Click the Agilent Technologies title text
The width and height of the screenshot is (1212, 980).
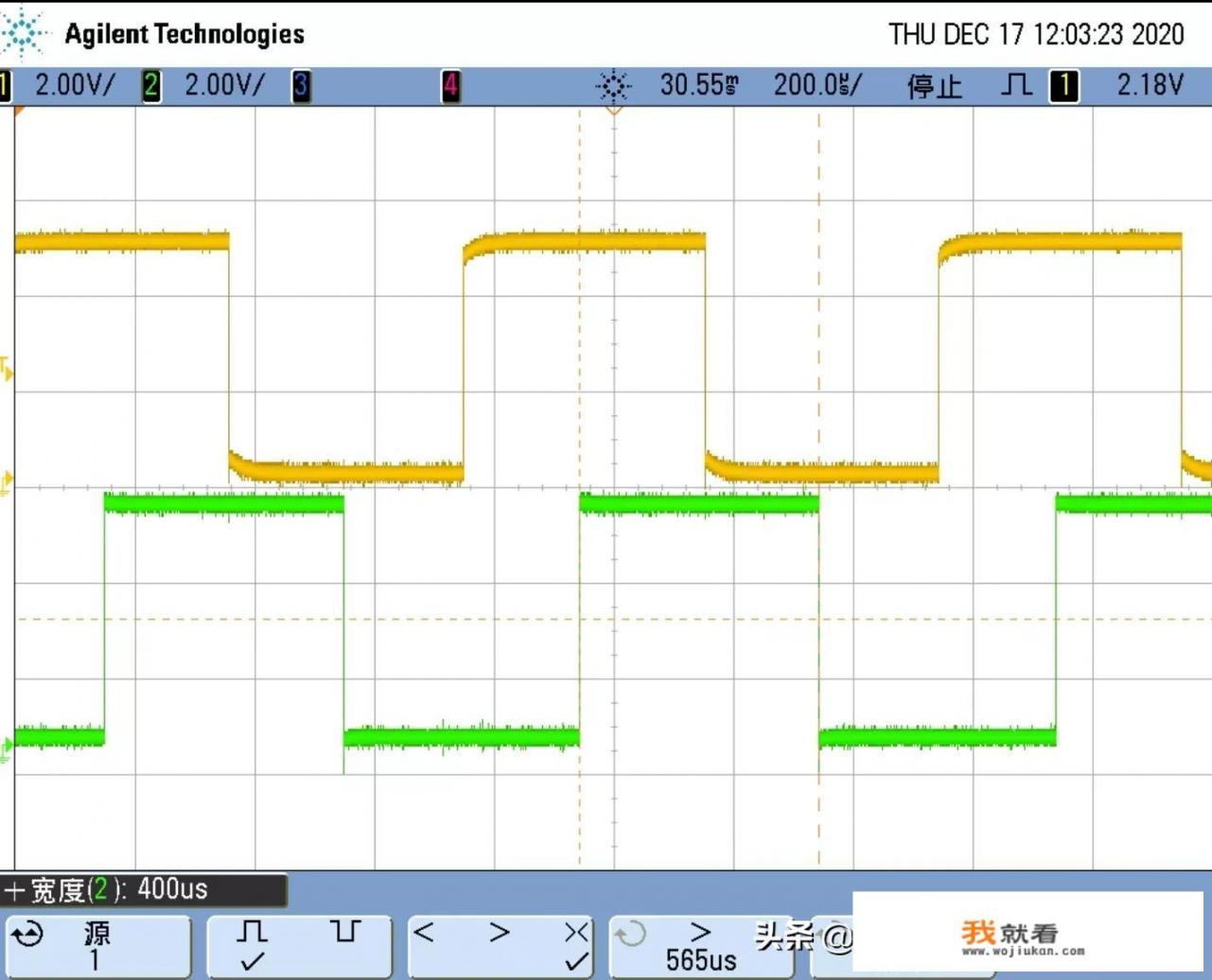[184, 34]
